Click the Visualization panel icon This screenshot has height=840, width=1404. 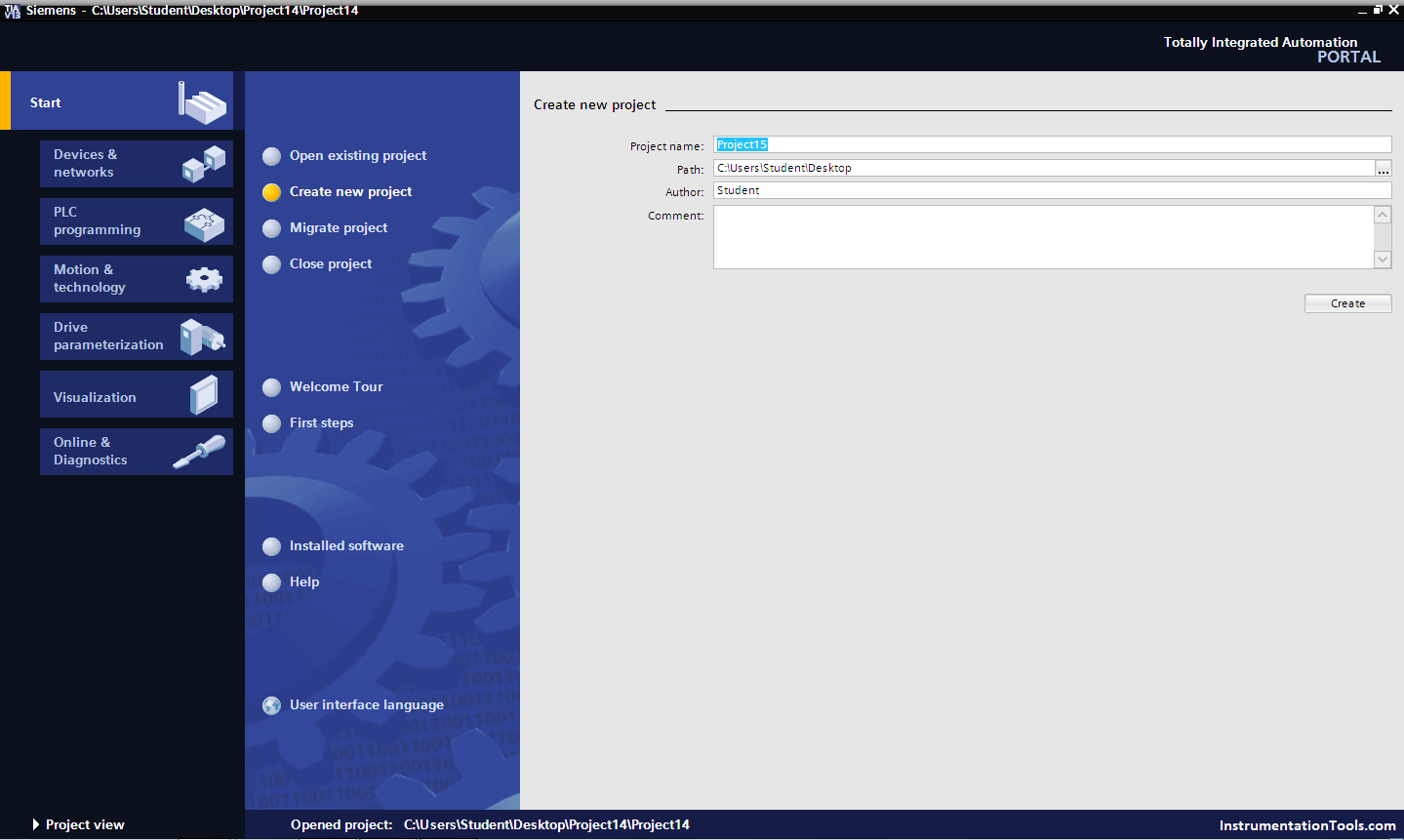point(204,395)
